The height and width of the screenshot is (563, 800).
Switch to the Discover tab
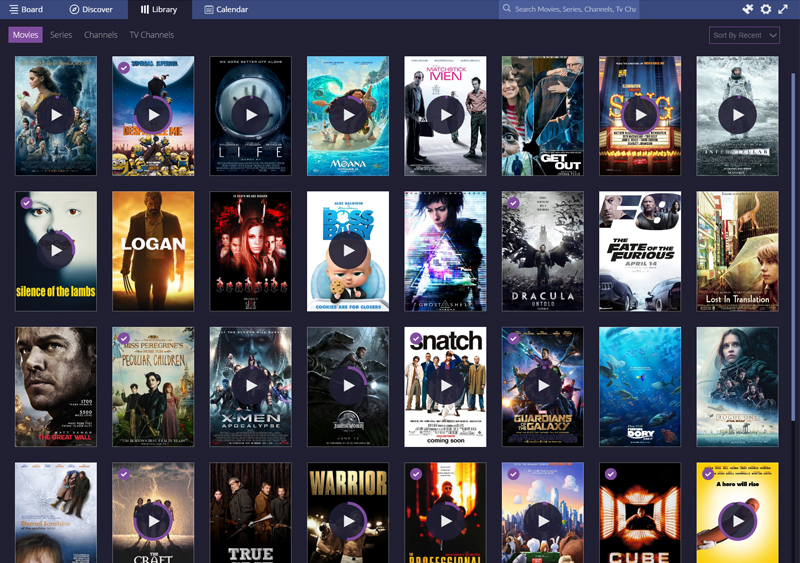pyautogui.click(x=91, y=9)
